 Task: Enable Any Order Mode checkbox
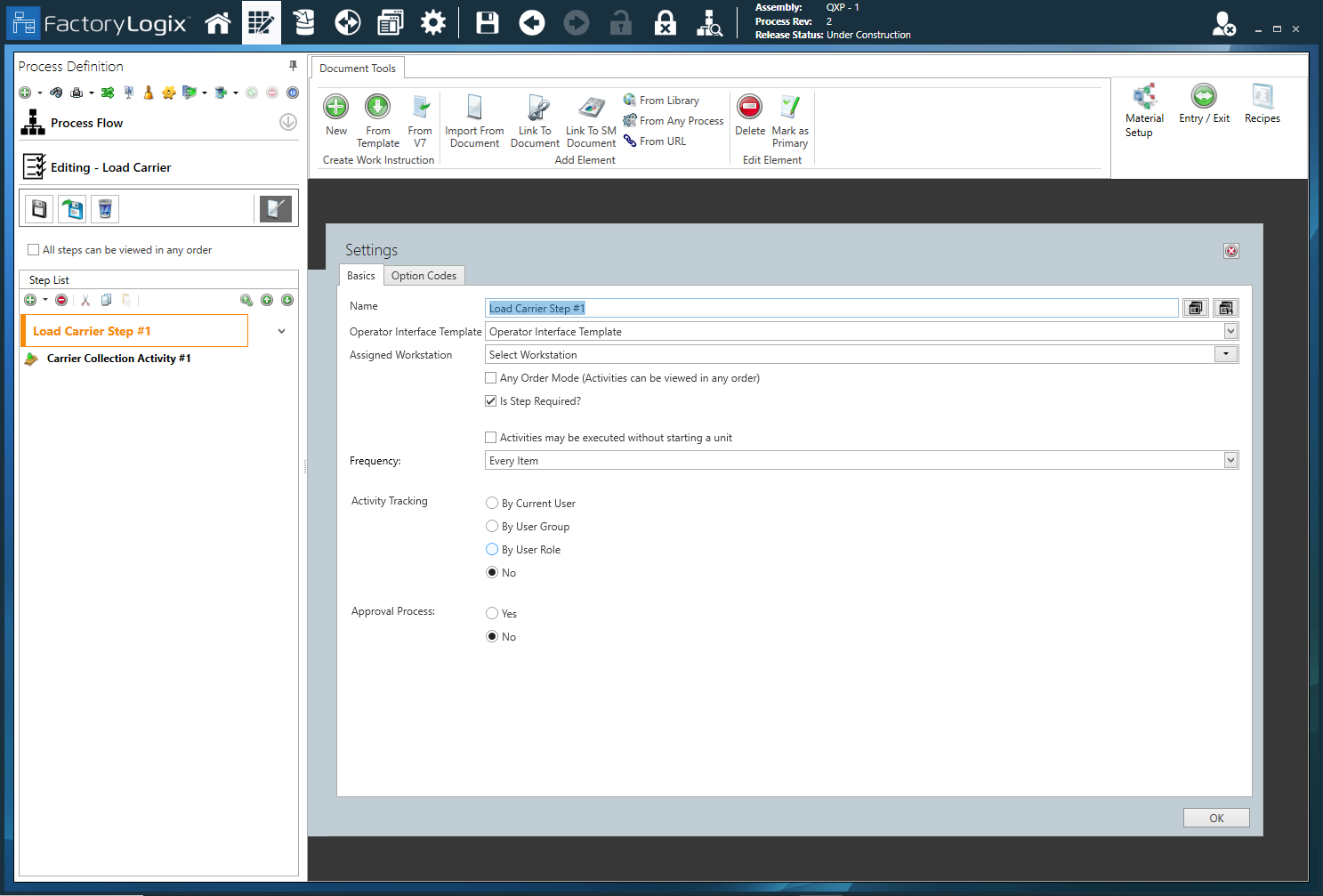coord(490,377)
